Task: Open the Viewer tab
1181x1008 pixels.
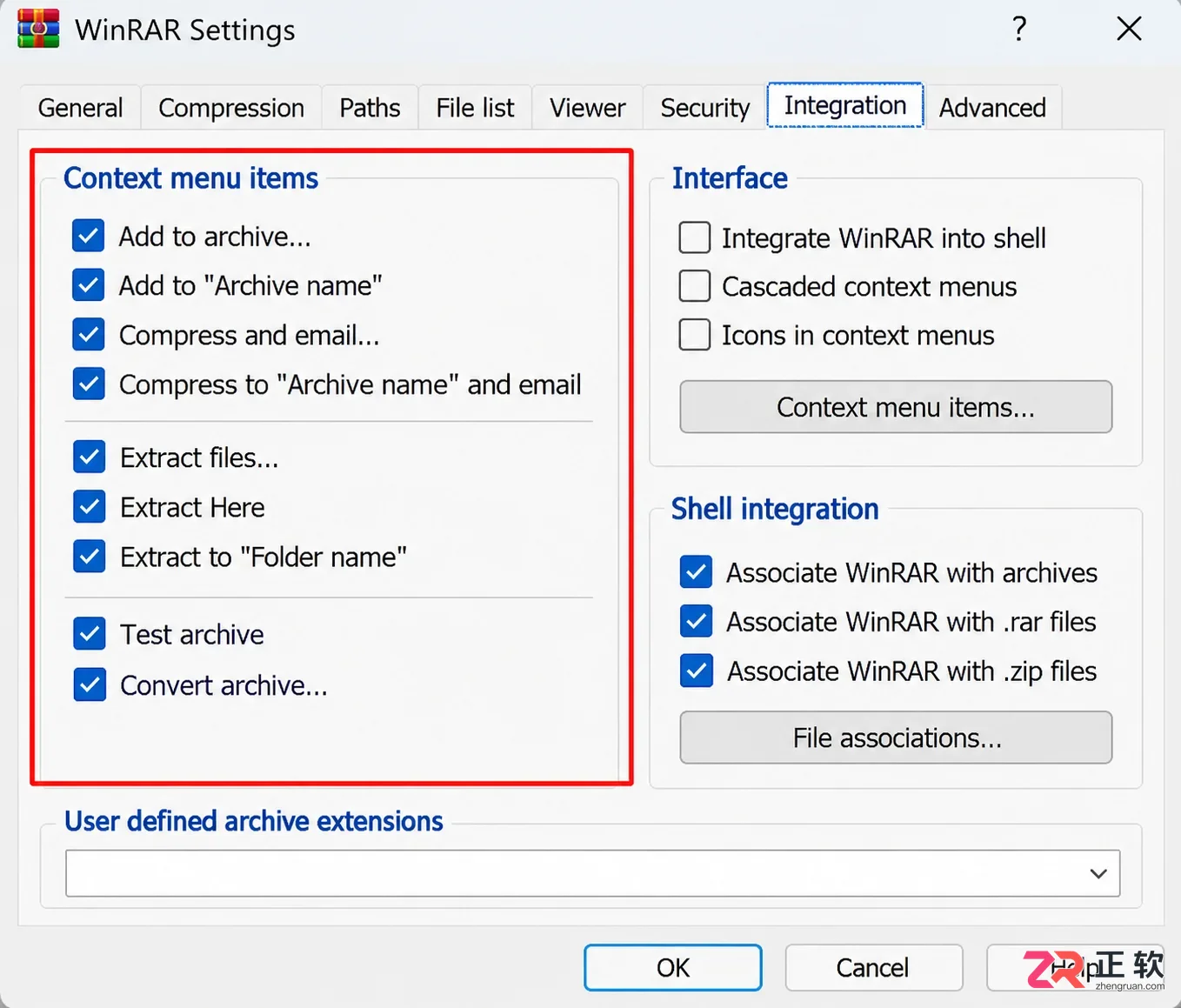Action: coord(587,107)
